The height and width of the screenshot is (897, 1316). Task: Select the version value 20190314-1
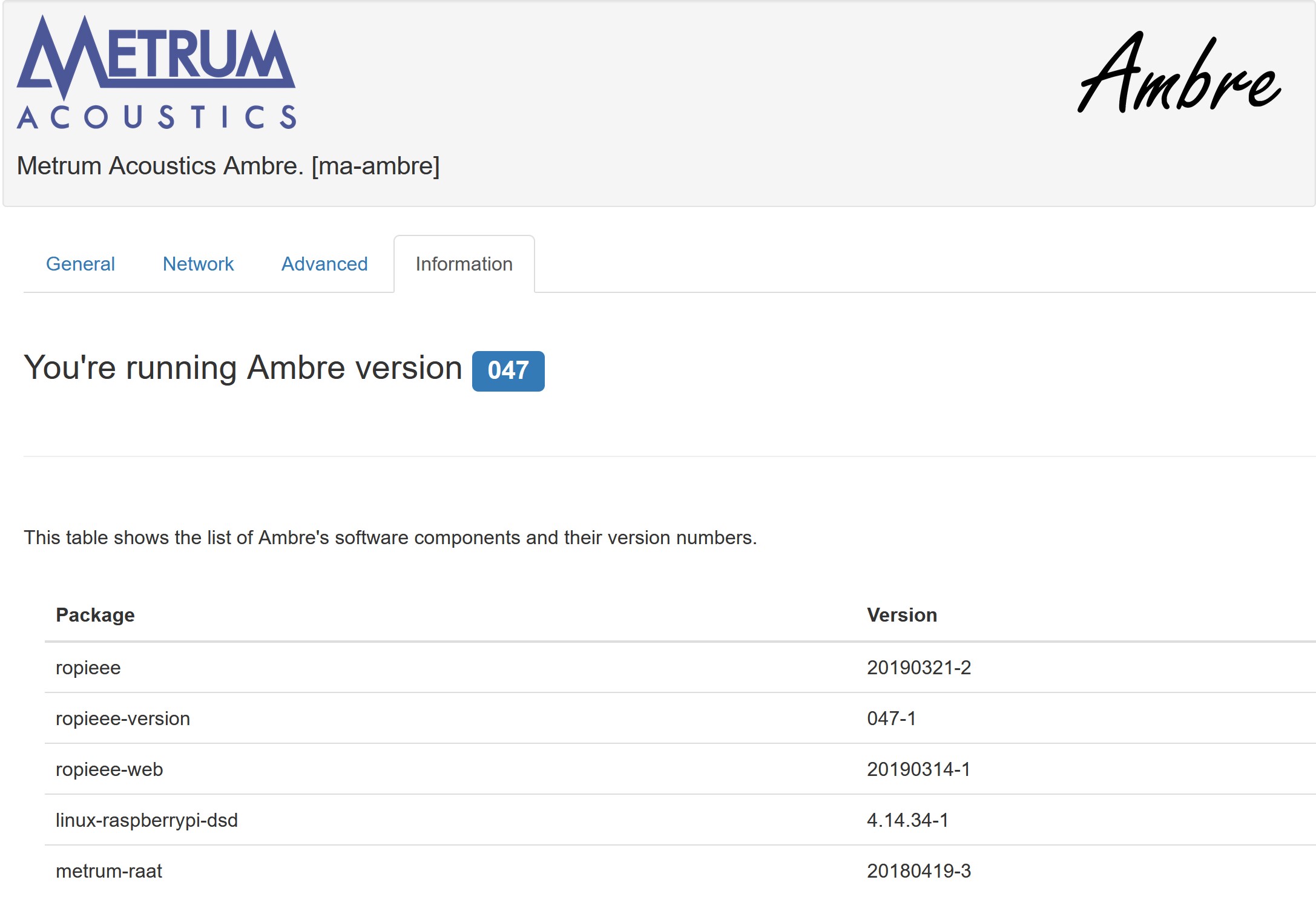(x=919, y=769)
